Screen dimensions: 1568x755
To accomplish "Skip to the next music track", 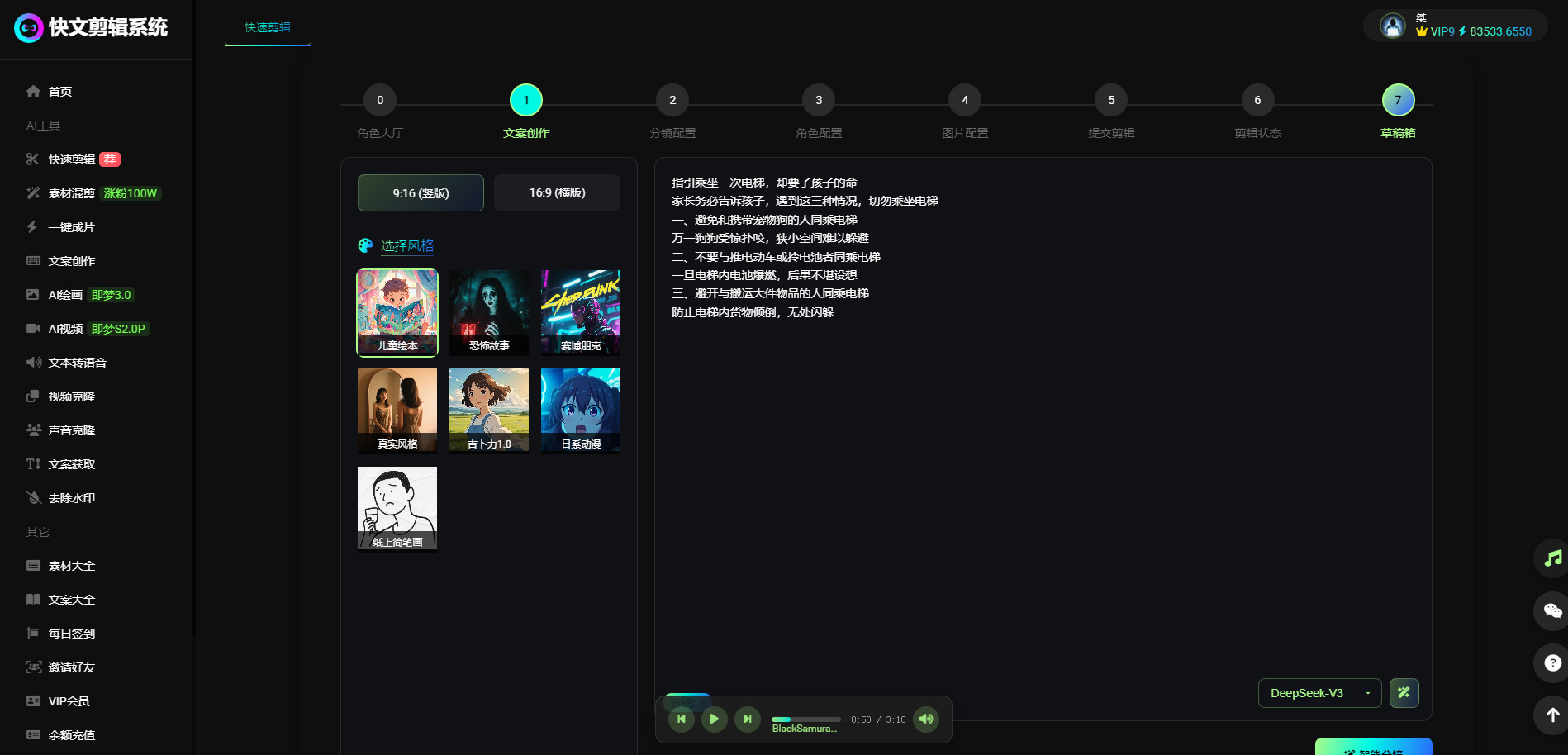I will click(747, 719).
